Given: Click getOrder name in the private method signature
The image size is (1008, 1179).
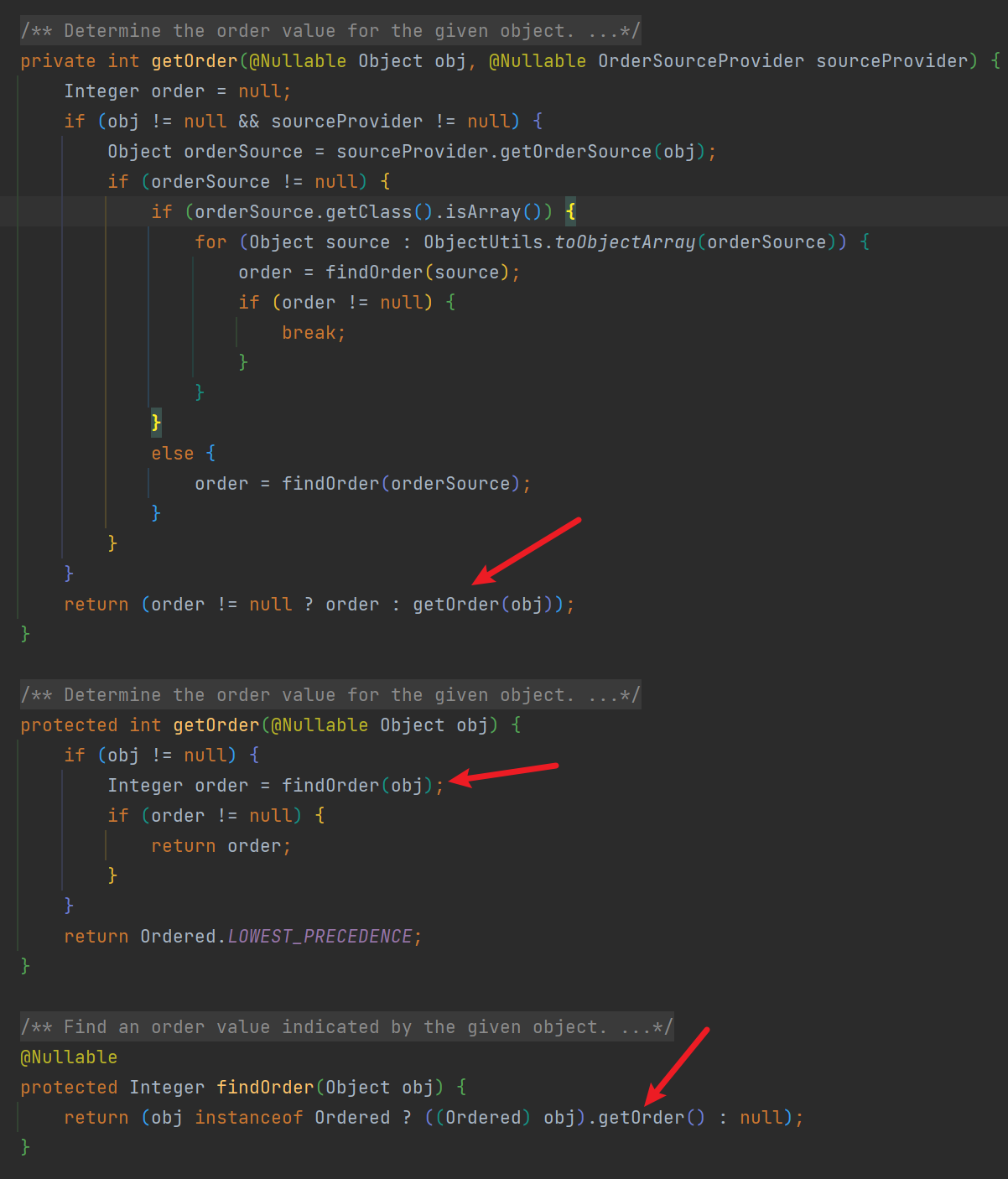Looking at the screenshot, I should (x=195, y=61).
